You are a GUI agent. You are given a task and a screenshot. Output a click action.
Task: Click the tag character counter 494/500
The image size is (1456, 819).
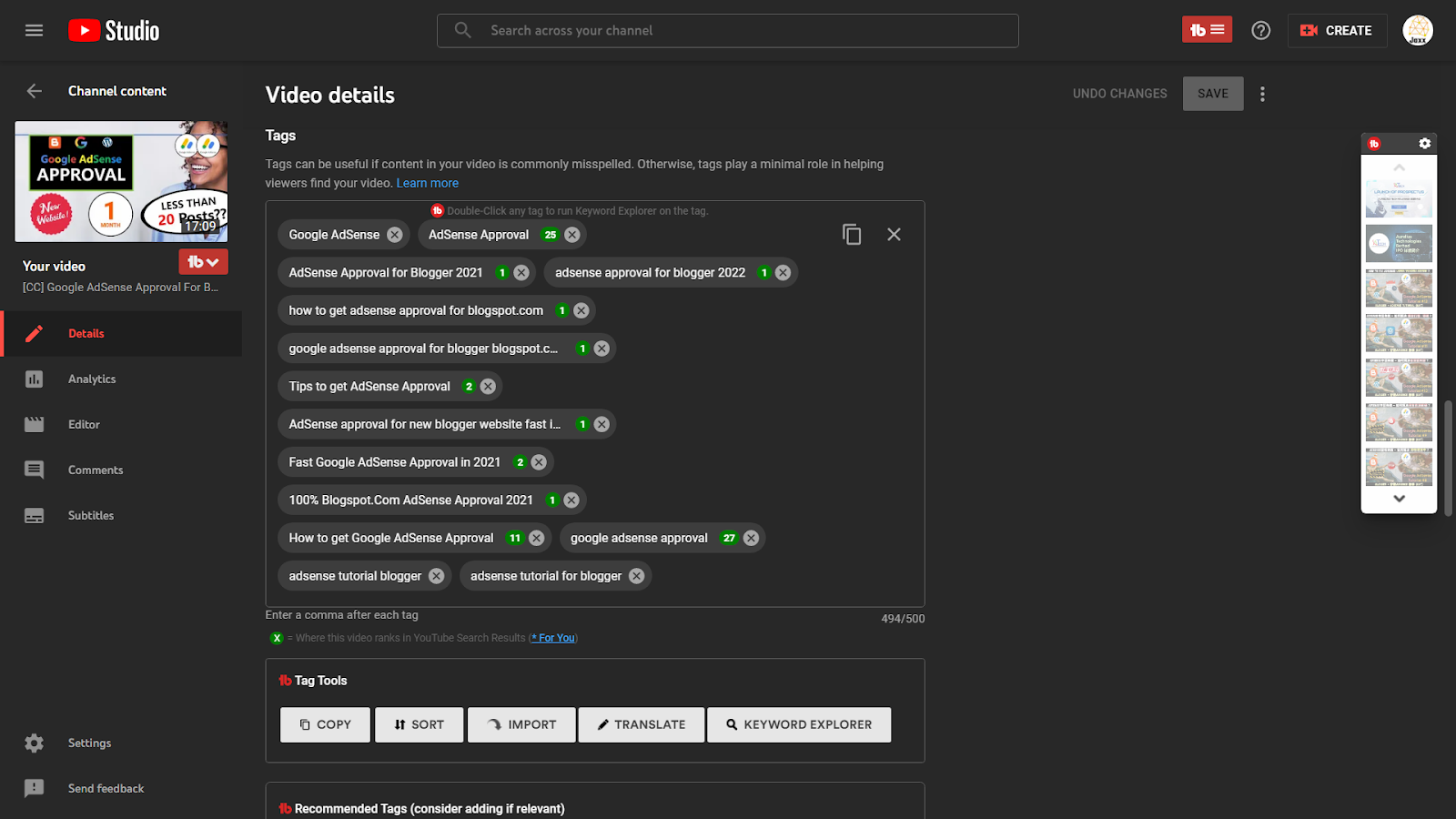[903, 619]
